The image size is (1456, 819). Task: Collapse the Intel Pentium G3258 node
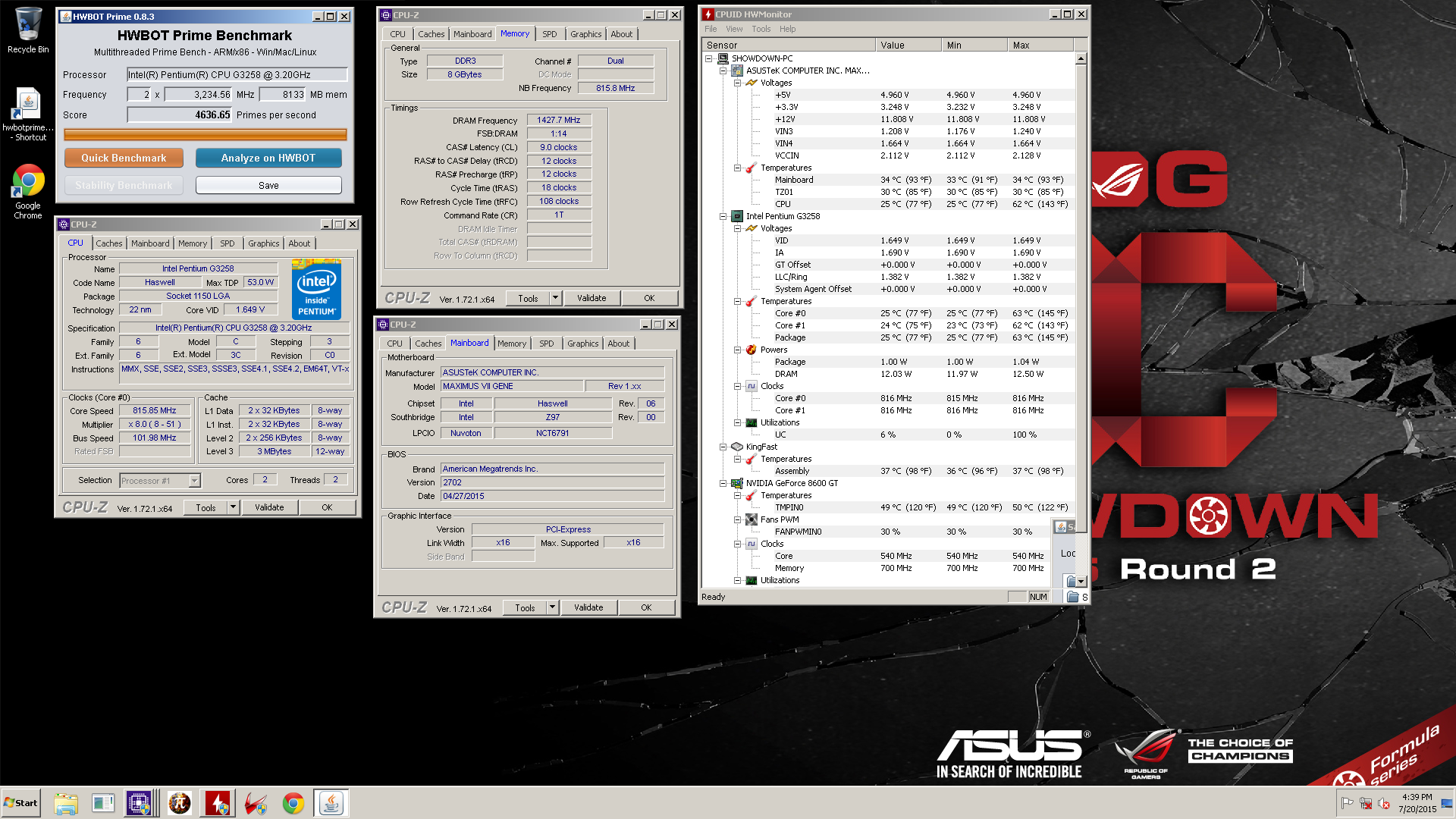click(x=723, y=216)
